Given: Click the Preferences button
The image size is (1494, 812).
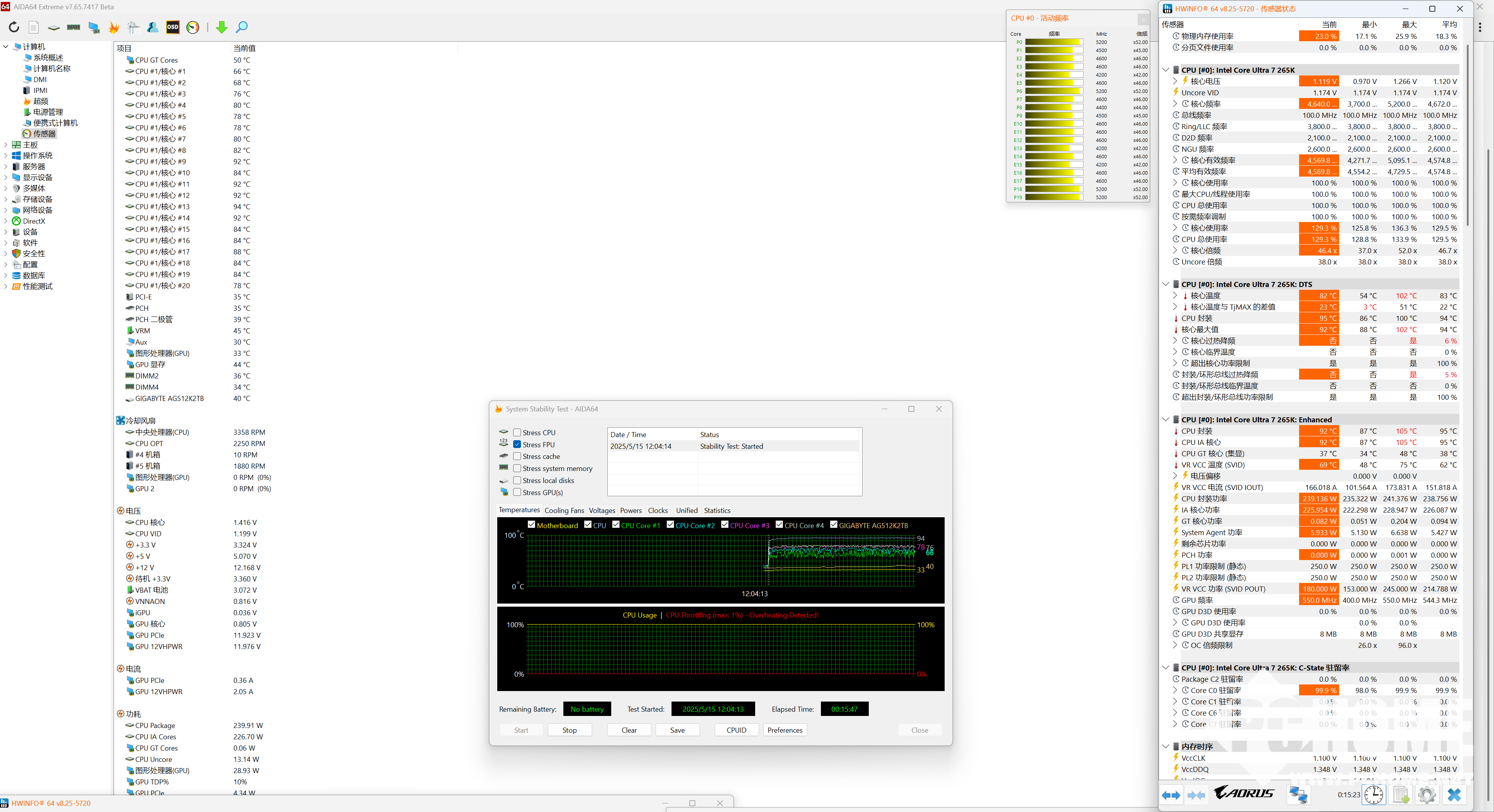Looking at the screenshot, I should 785,730.
